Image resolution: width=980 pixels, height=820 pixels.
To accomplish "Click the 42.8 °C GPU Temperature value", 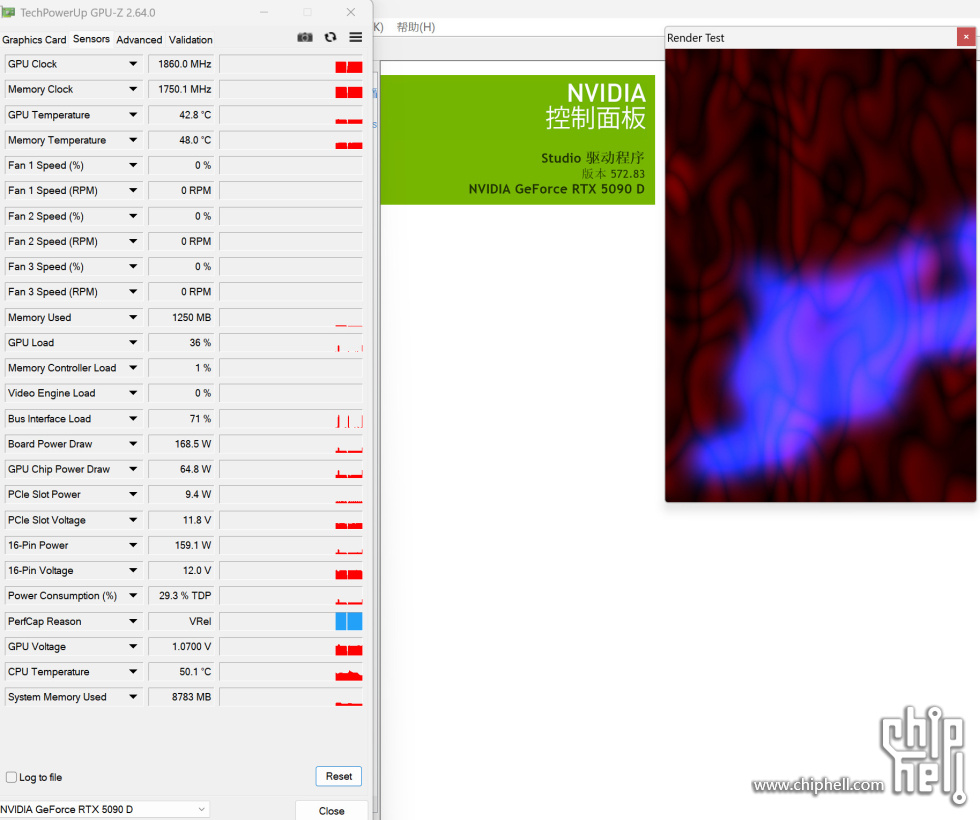I will coord(181,115).
